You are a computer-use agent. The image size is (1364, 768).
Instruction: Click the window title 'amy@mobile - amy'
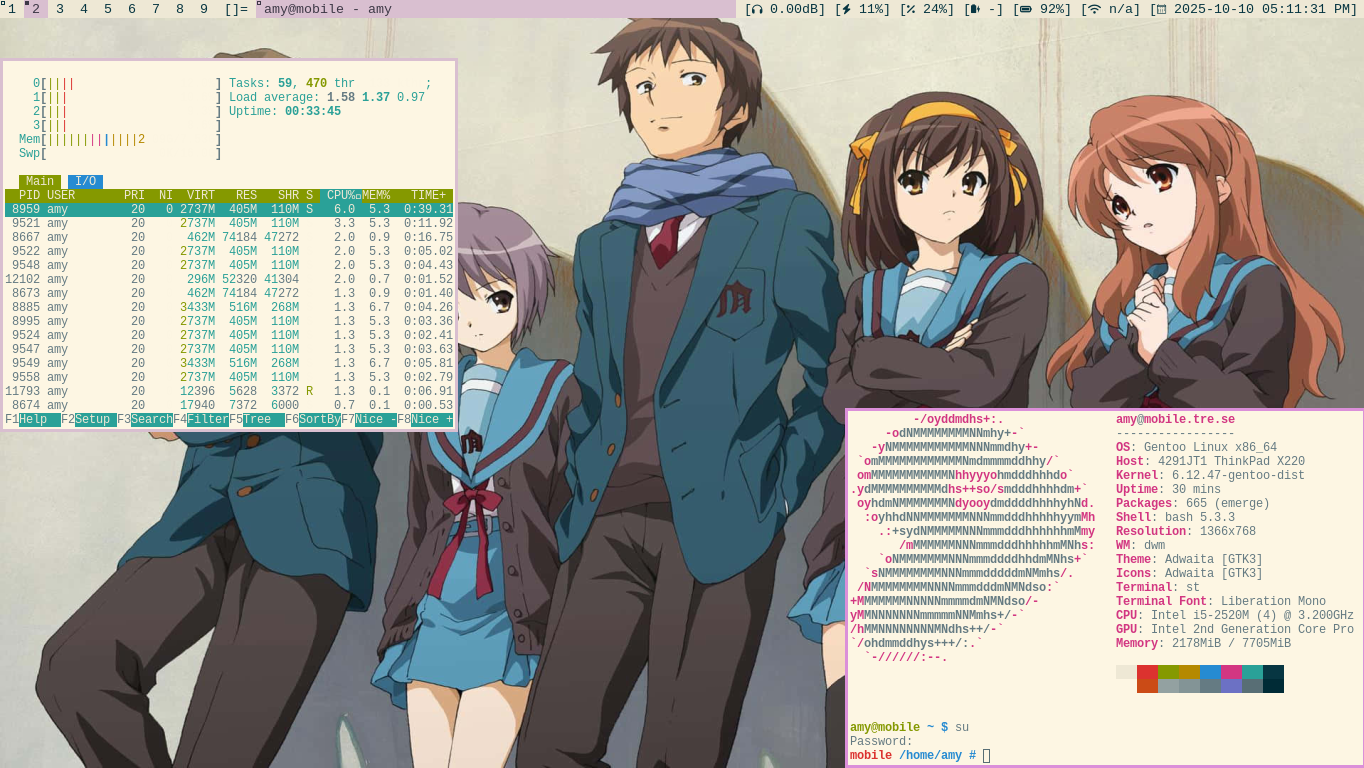(x=328, y=9)
